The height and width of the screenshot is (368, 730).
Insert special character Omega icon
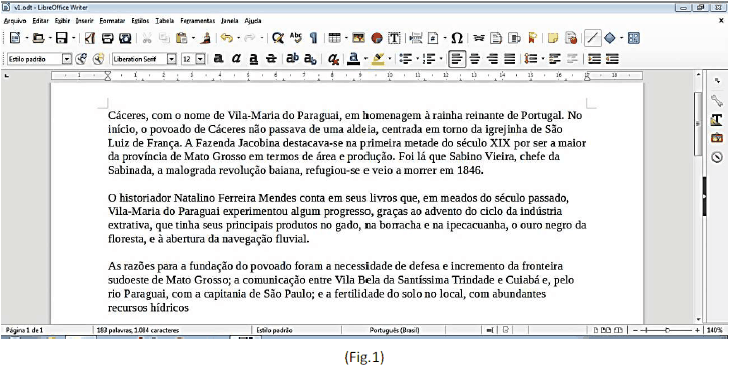(x=457, y=38)
